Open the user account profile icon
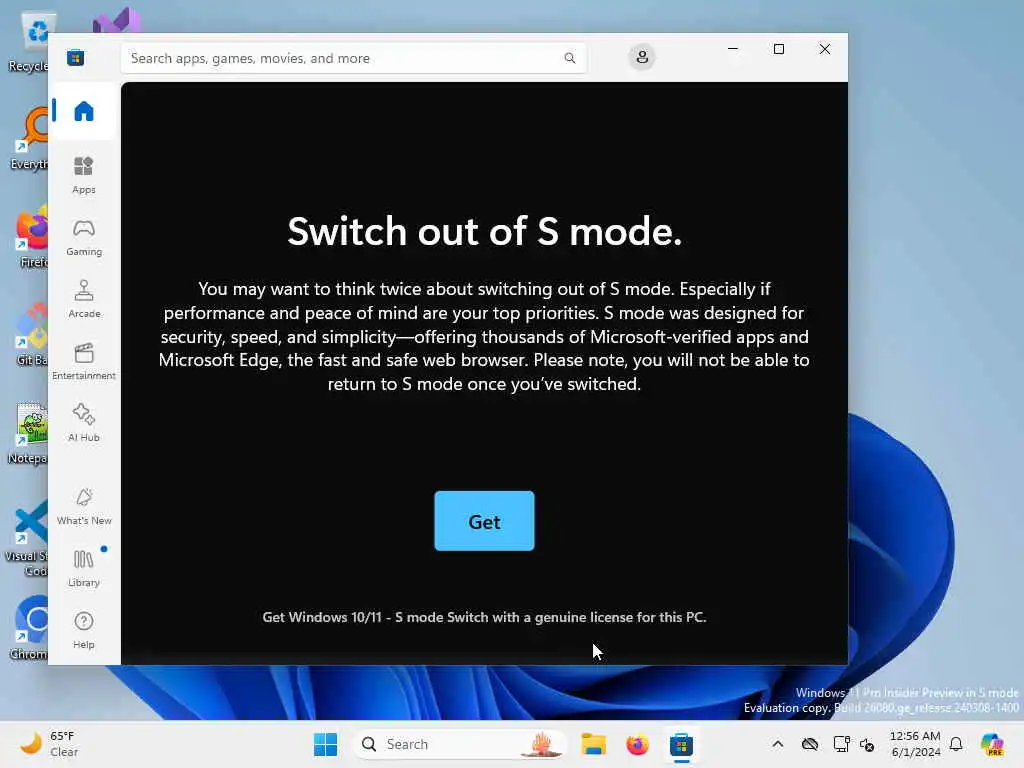This screenshot has width=1024, height=768. pos(642,57)
